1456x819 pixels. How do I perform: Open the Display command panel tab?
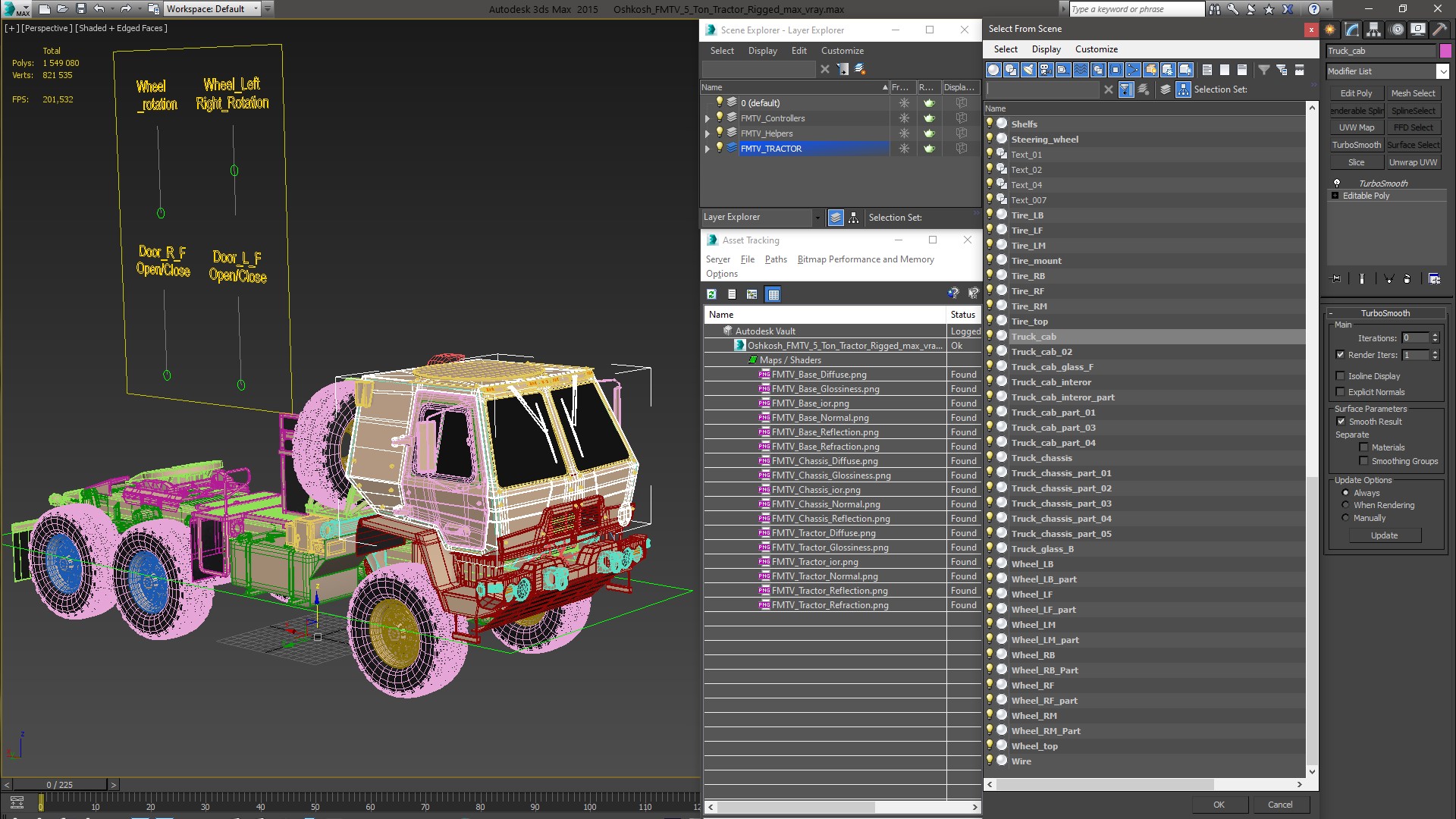point(1417,30)
